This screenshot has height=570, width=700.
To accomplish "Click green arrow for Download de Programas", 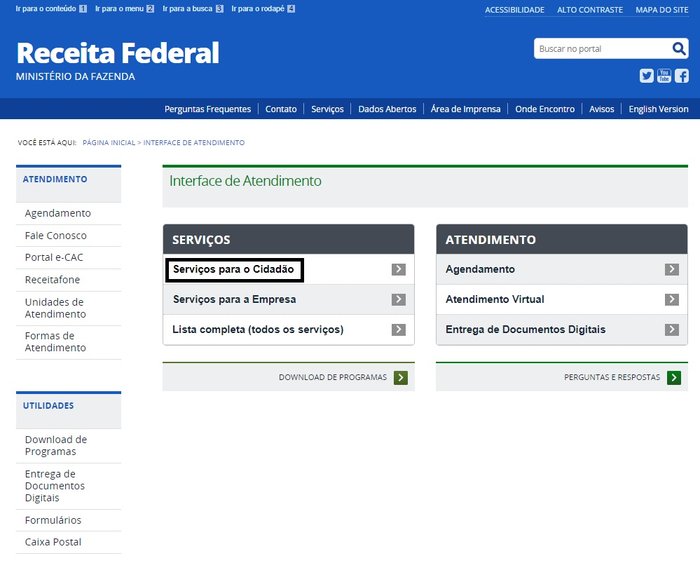I will point(400,378).
